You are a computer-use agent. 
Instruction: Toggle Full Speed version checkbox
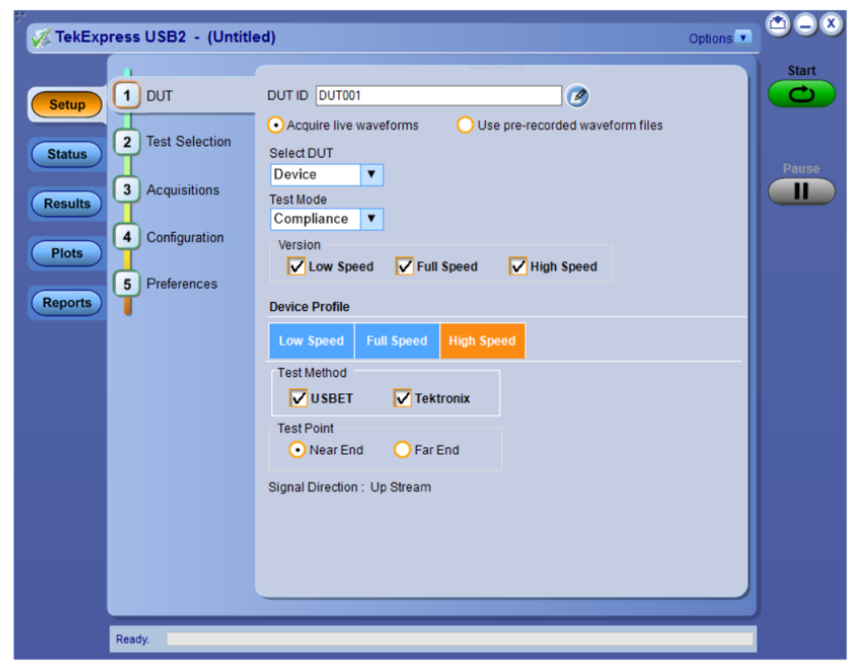click(405, 266)
